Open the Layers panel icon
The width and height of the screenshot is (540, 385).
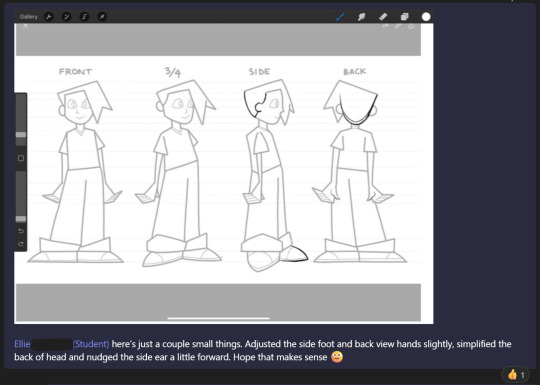404,17
